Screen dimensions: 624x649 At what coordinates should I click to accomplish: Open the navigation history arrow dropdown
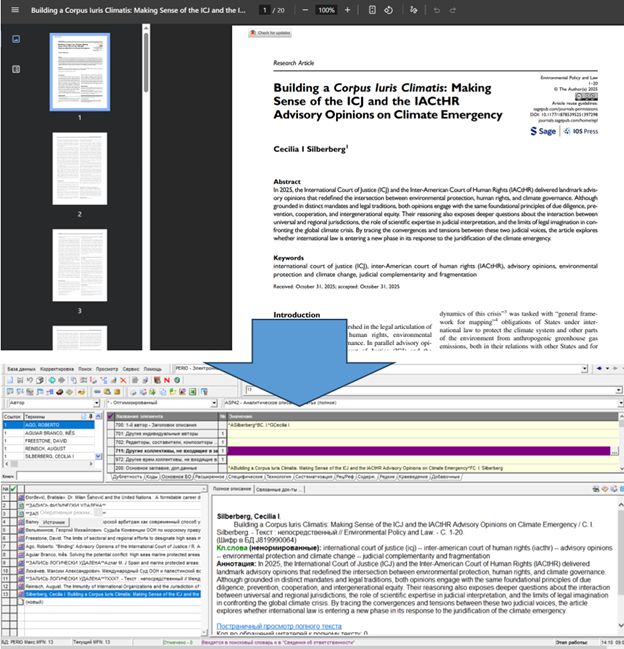(x=607, y=368)
